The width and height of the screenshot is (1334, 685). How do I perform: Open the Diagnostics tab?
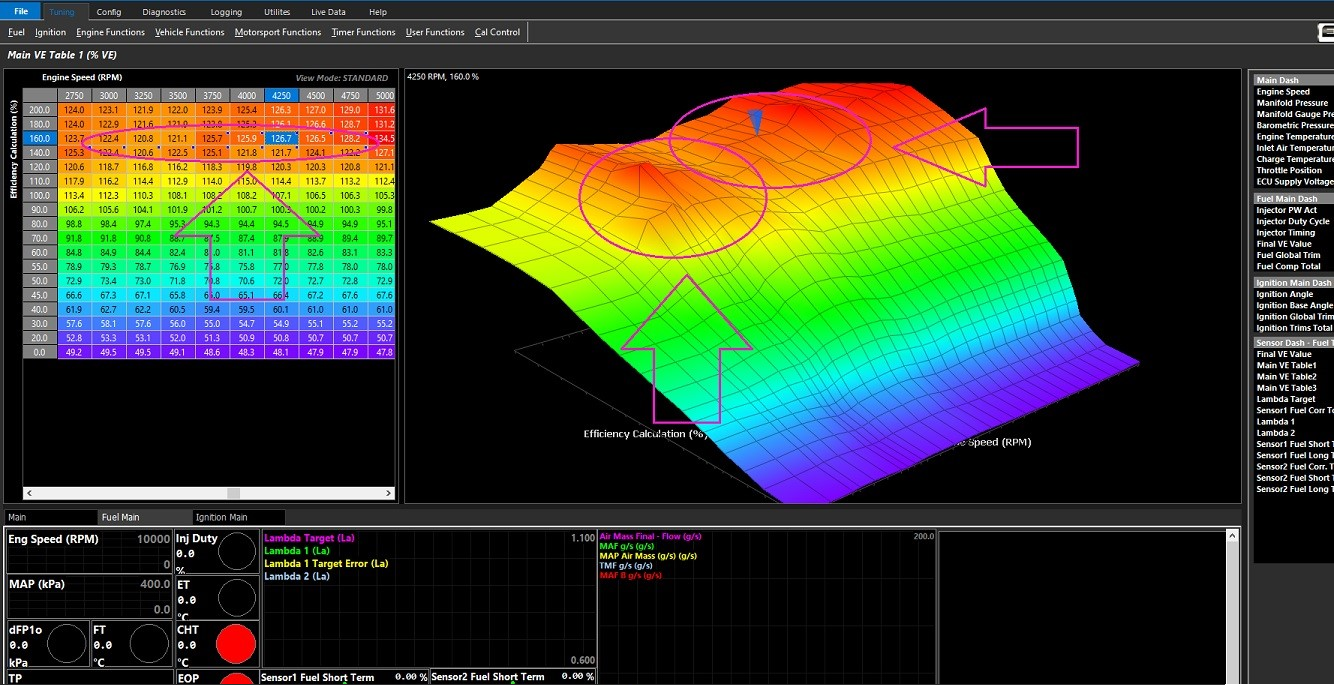pyautogui.click(x=164, y=11)
